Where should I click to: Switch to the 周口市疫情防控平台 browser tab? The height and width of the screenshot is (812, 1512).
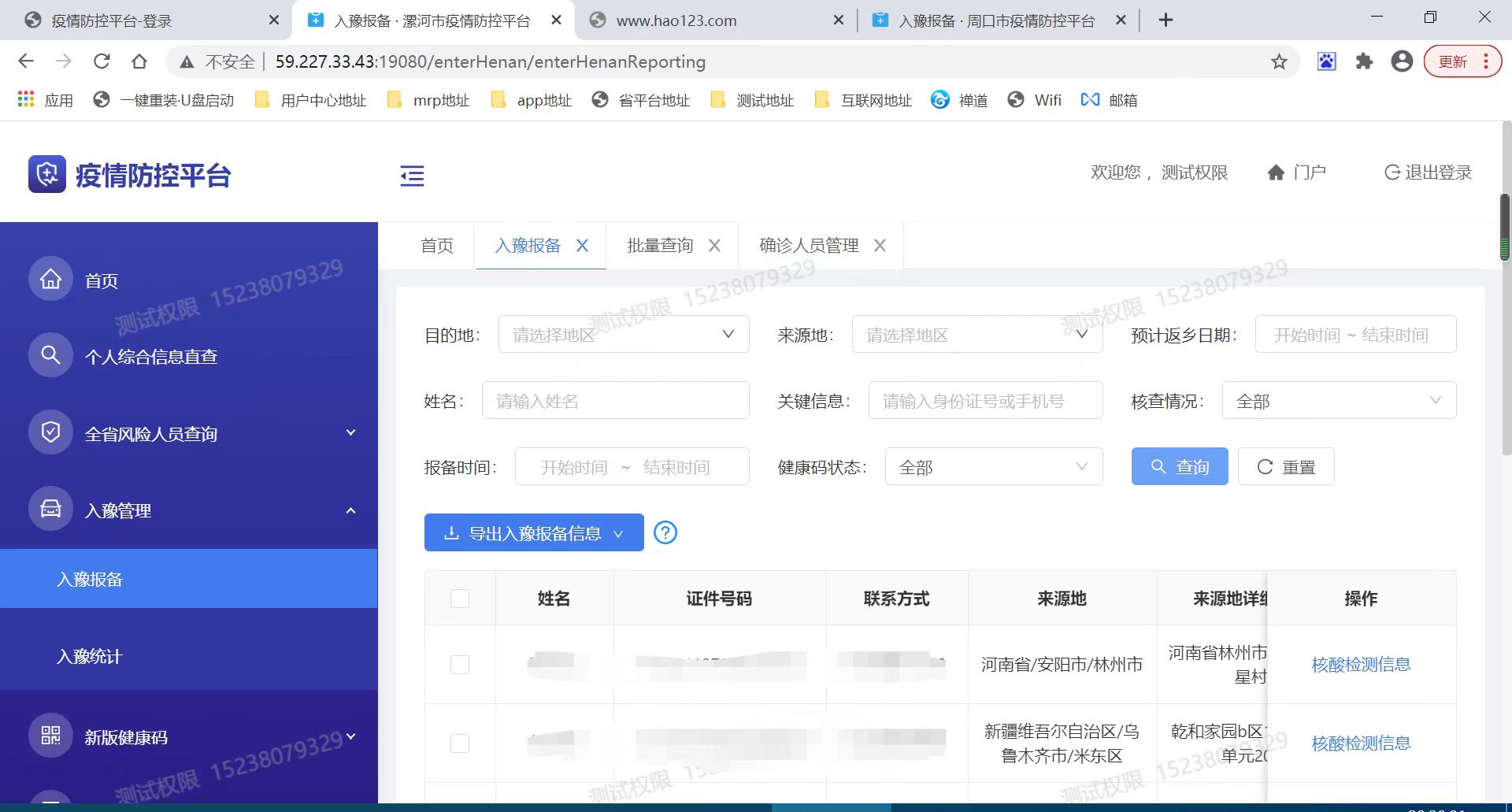(x=997, y=20)
